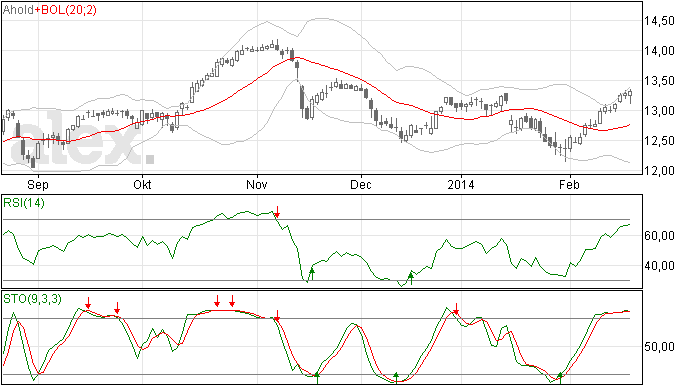This screenshot has height=387, width=690.
Task: Click the 50,00 stochastic axis value
Action: [659, 347]
